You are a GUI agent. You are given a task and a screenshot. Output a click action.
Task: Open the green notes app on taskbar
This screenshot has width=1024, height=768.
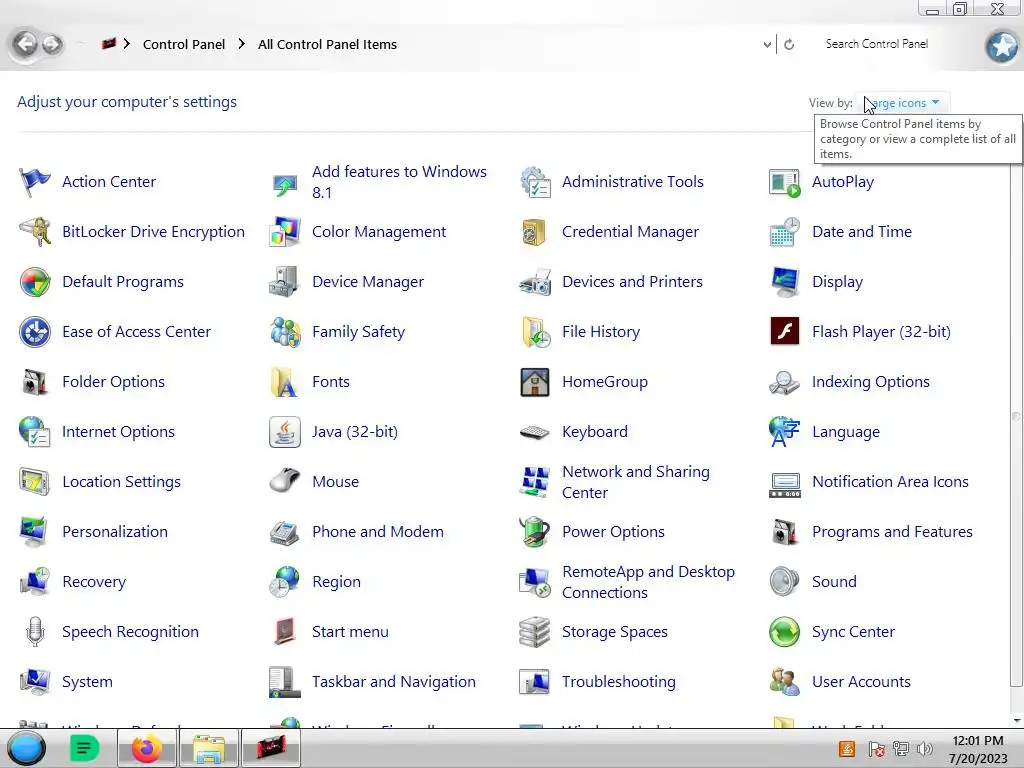click(84, 748)
